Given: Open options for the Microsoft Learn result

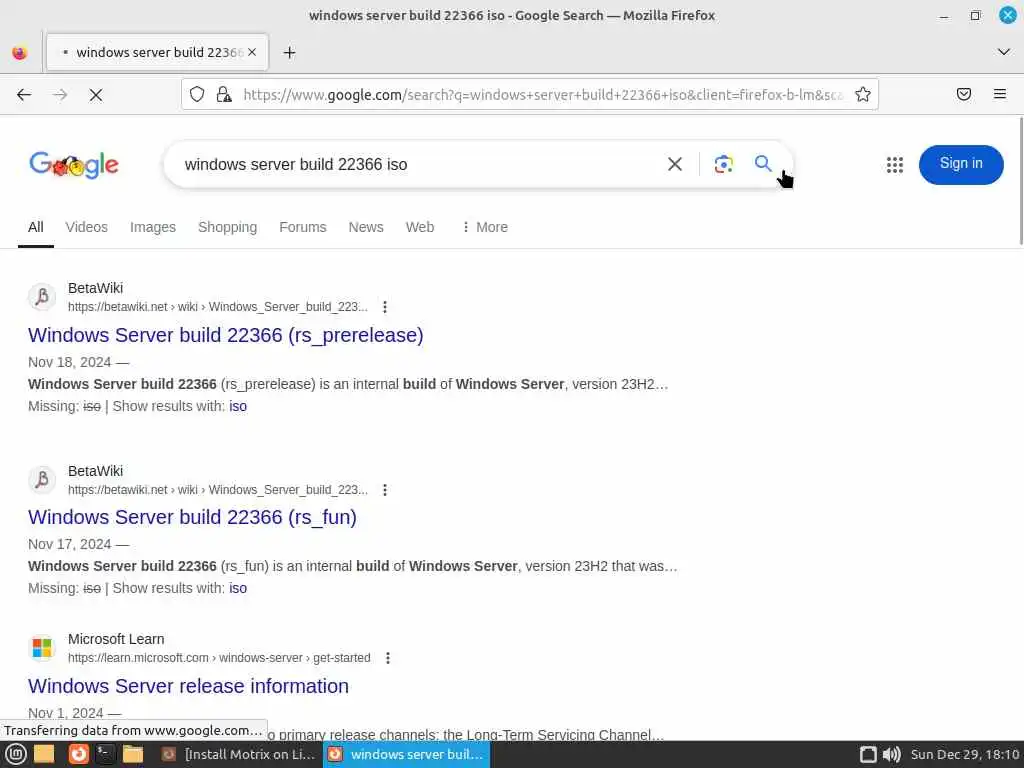Looking at the screenshot, I should click(x=388, y=658).
